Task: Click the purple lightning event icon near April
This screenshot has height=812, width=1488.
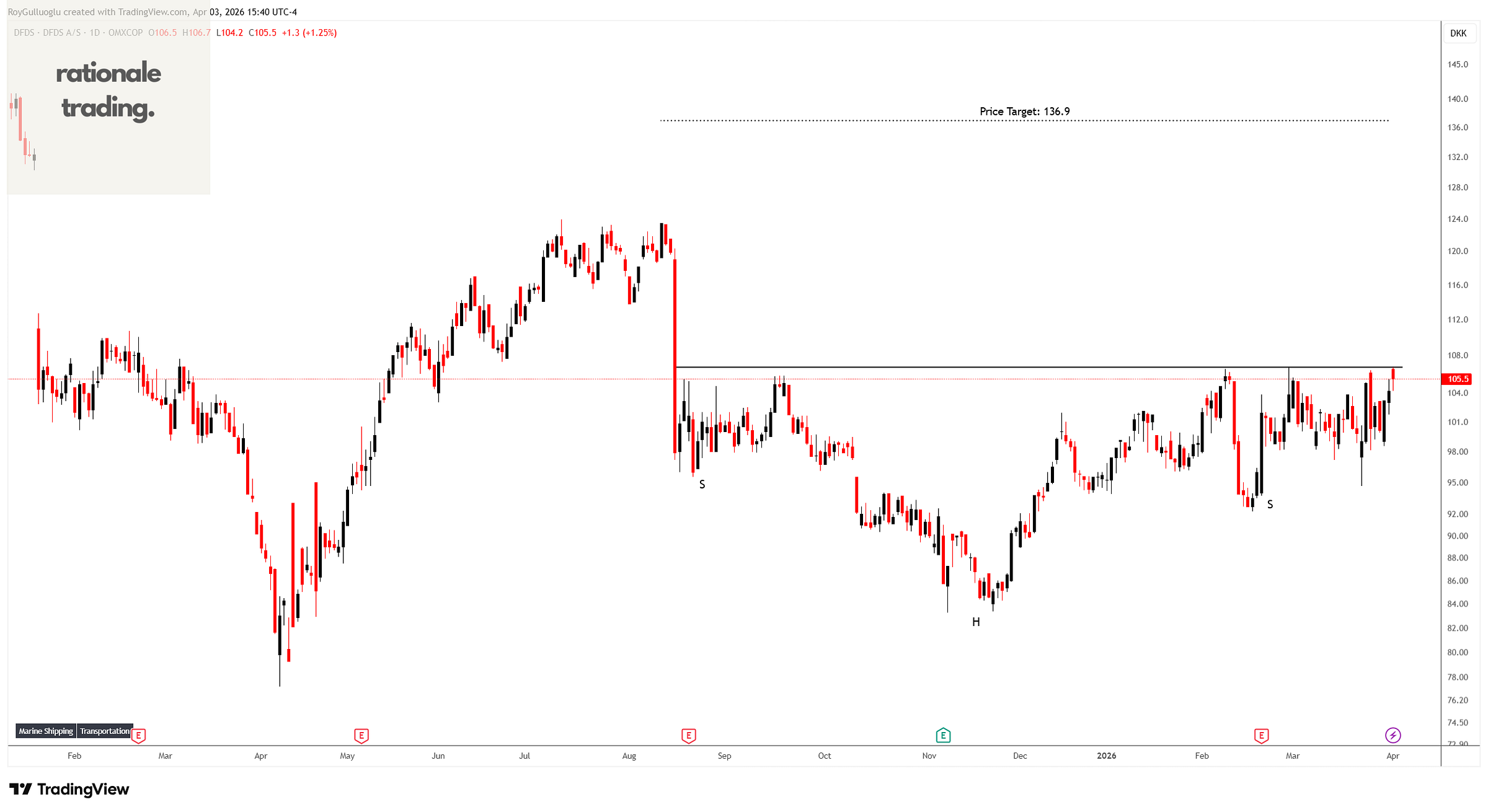Action: tap(1393, 736)
